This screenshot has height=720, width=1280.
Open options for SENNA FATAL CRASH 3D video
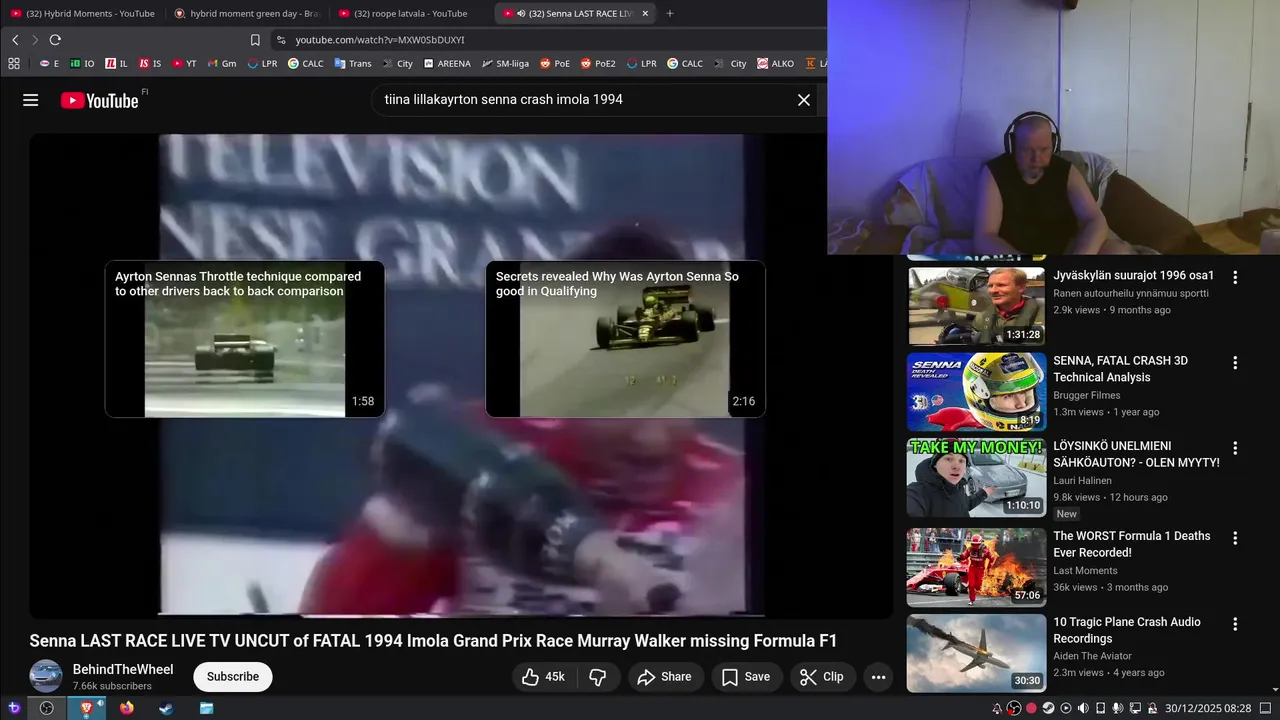pyautogui.click(x=1235, y=363)
